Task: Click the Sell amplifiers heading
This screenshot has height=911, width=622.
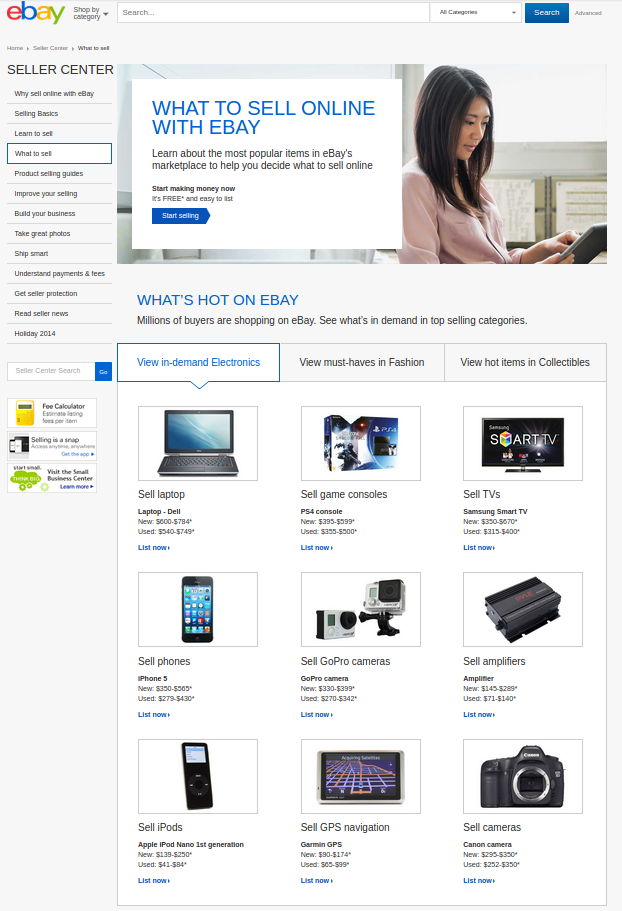Action: click(494, 661)
